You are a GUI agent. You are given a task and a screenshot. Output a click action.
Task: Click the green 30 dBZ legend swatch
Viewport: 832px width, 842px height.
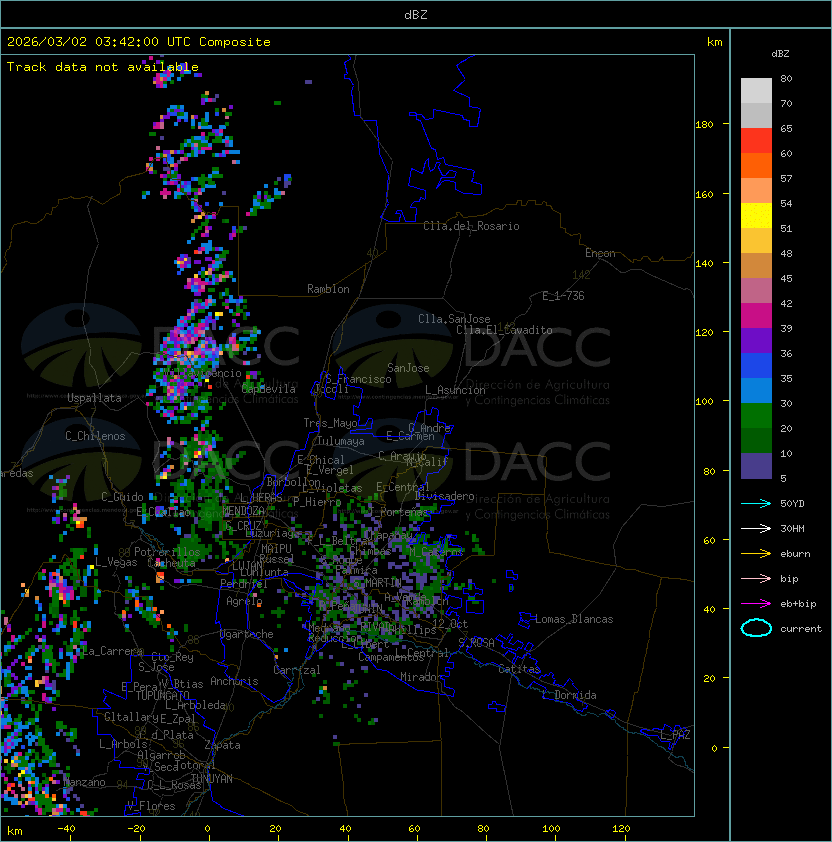[756, 416]
